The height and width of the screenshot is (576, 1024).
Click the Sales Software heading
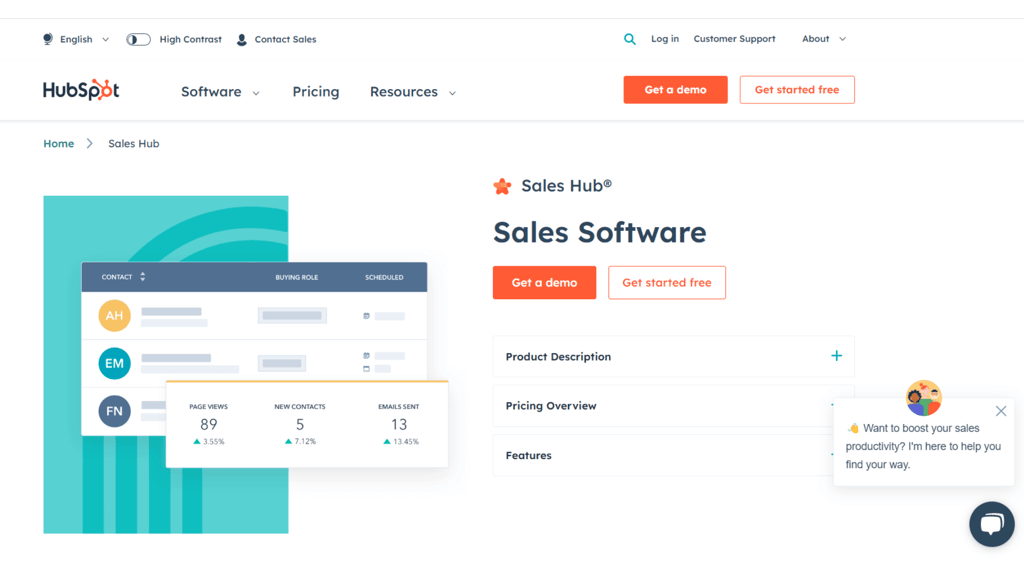[x=600, y=232]
